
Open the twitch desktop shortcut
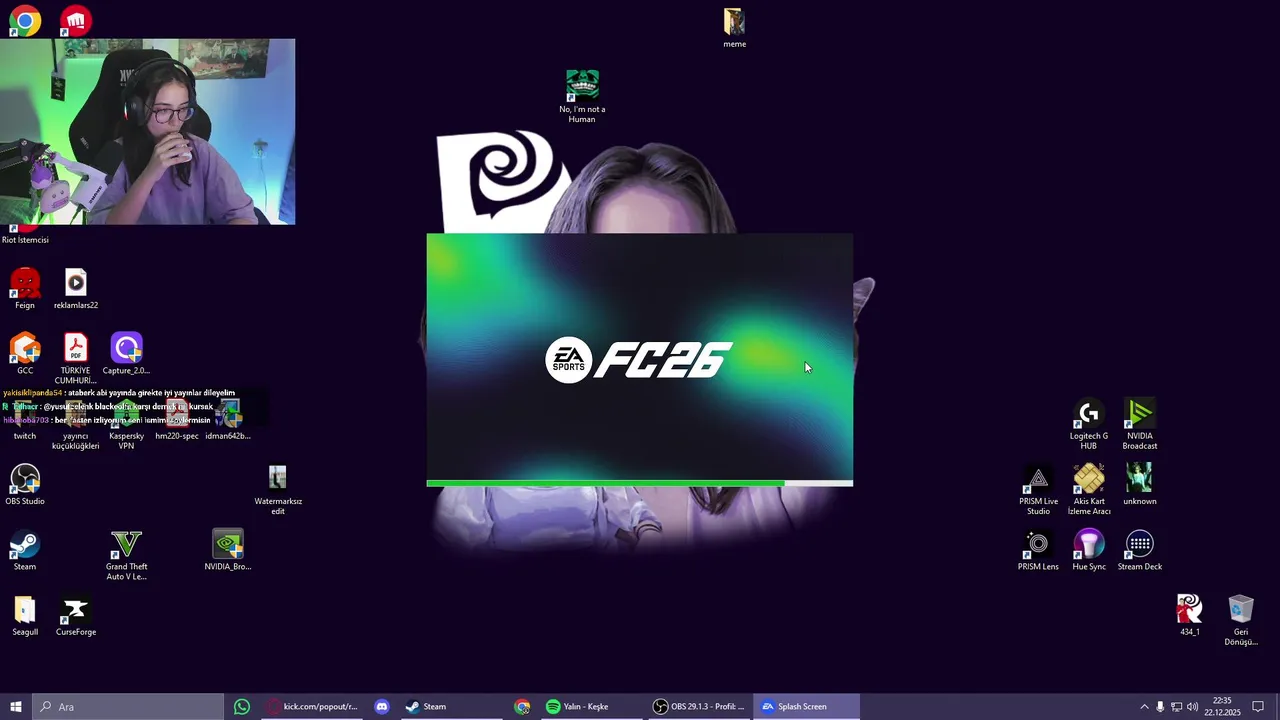25,420
